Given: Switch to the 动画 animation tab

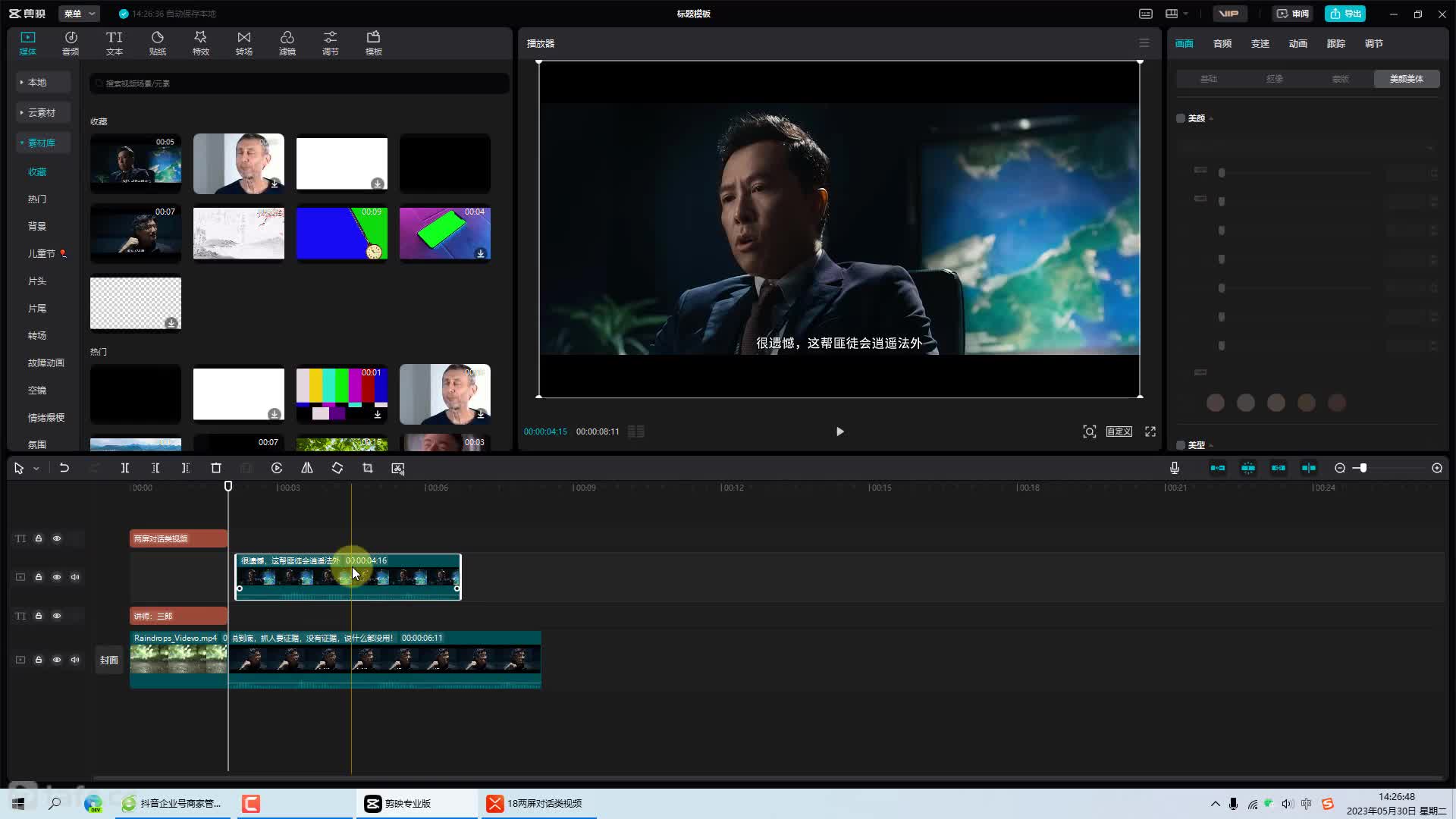Looking at the screenshot, I should (1298, 44).
